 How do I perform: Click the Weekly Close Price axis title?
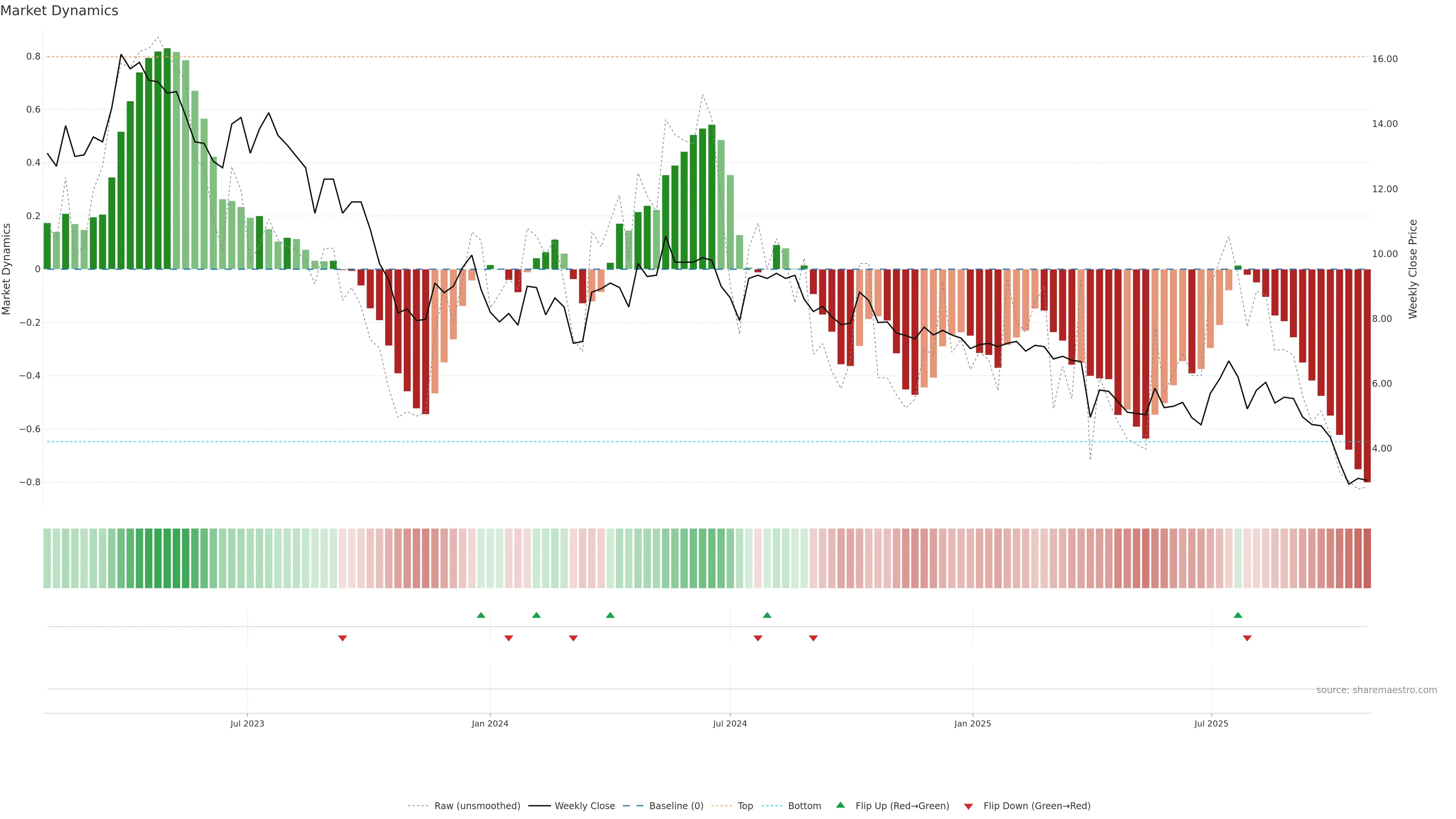click(x=1413, y=269)
